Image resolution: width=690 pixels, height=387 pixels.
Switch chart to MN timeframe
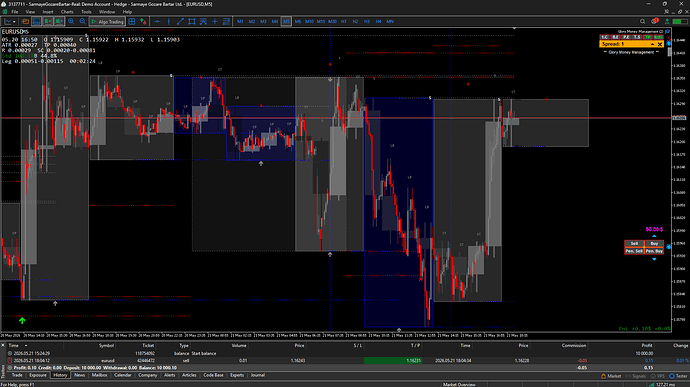click(x=390, y=21)
